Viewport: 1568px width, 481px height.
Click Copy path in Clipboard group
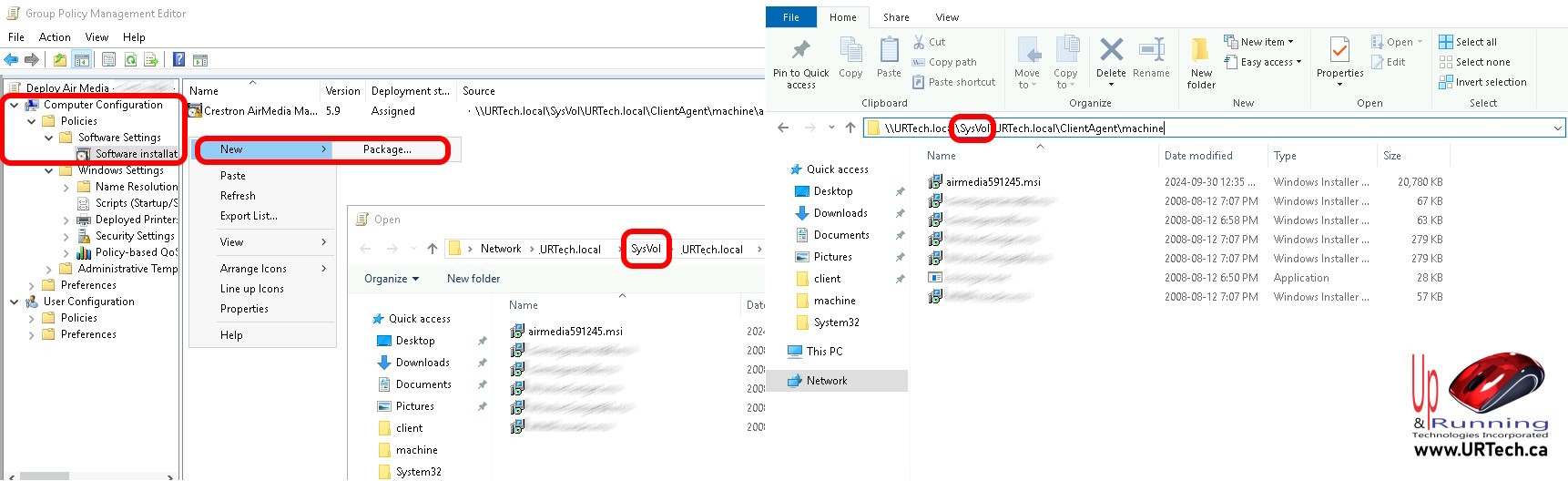[x=952, y=62]
